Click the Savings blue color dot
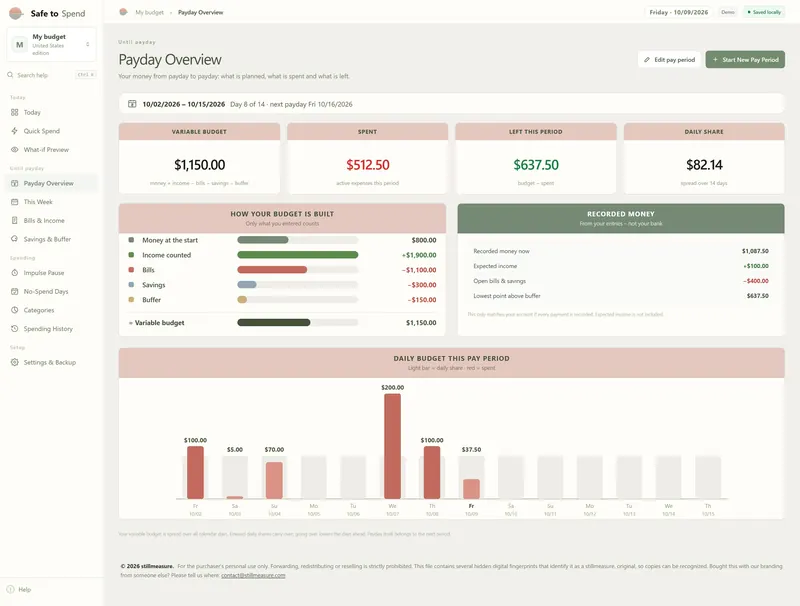 (131, 285)
